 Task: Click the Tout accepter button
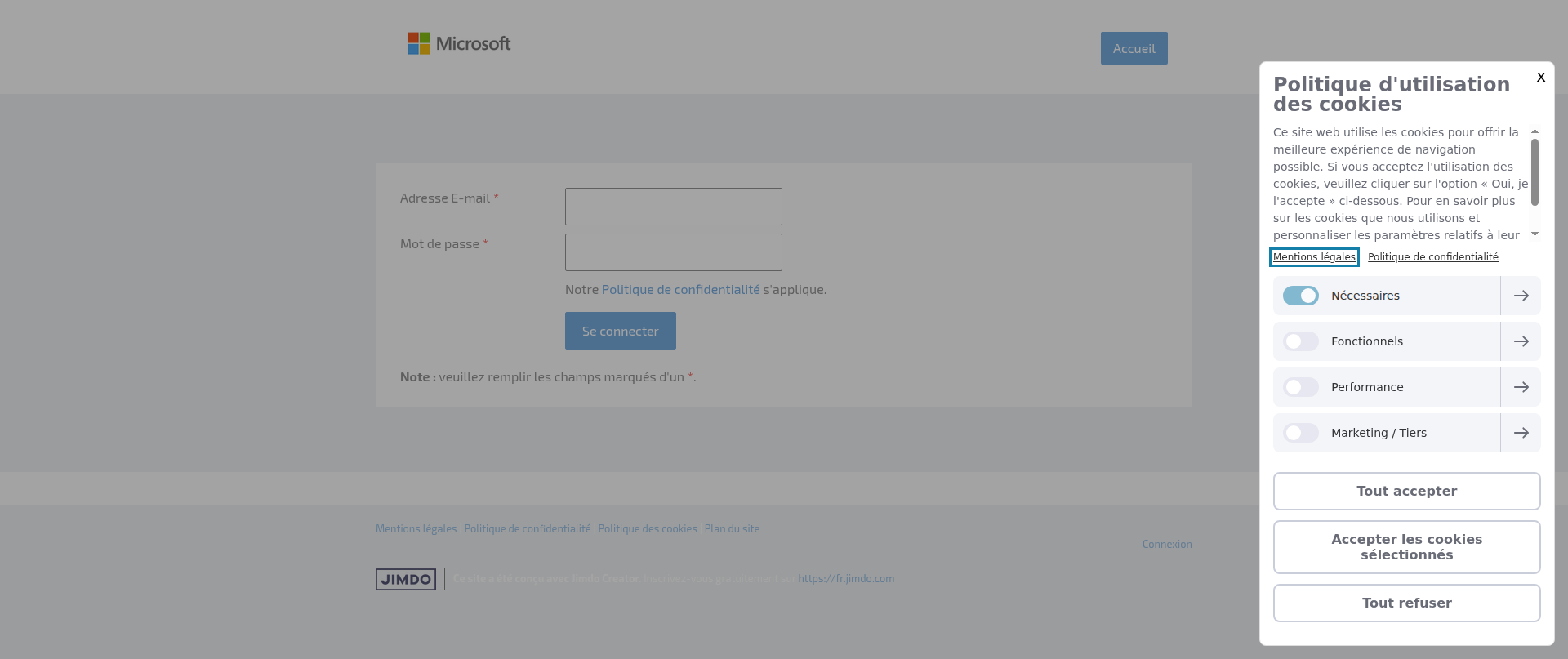coord(1406,491)
